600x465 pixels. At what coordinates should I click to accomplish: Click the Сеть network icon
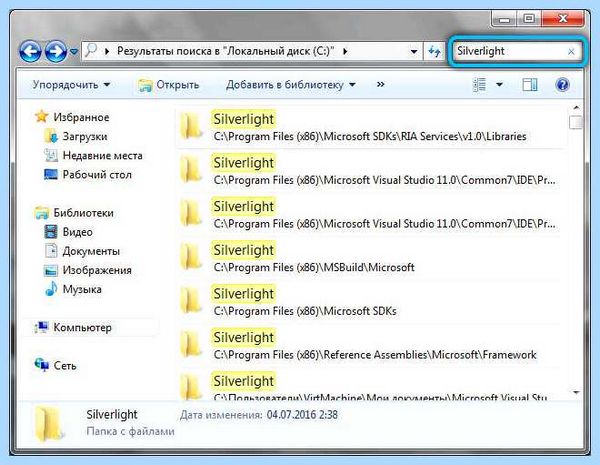coord(41,365)
